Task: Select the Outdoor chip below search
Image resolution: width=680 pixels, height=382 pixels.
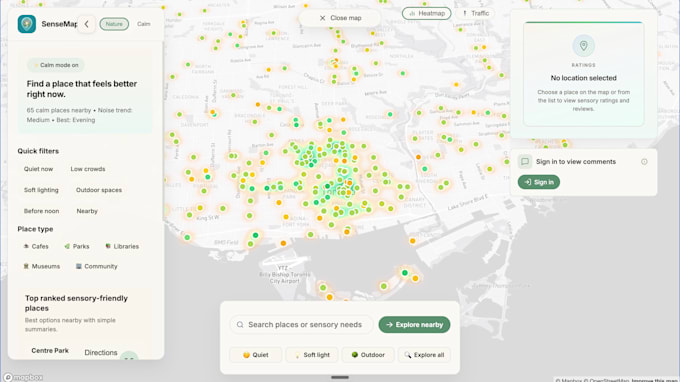Action: click(x=368, y=355)
